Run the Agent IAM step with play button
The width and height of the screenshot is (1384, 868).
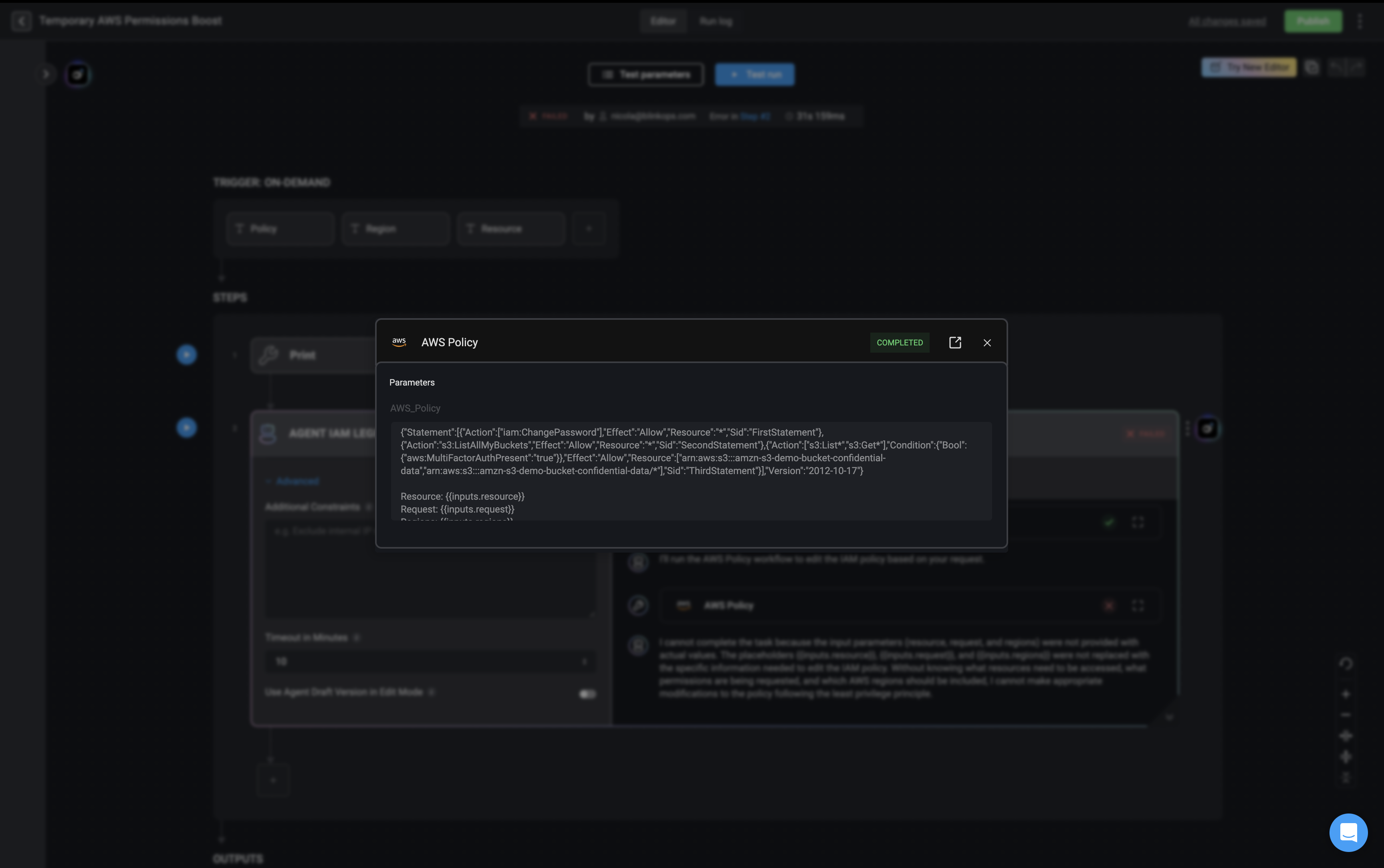tap(187, 428)
